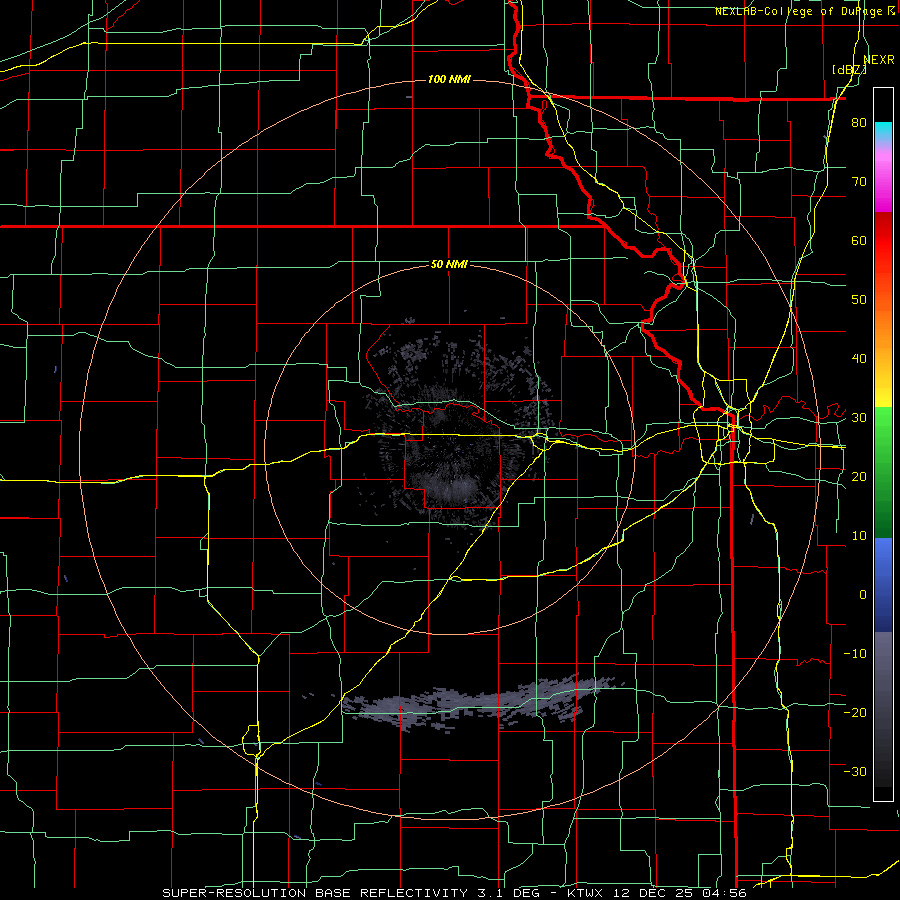The height and width of the screenshot is (900, 900).
Task: Click the blue segment of the color bar
Action: [883, 585]
